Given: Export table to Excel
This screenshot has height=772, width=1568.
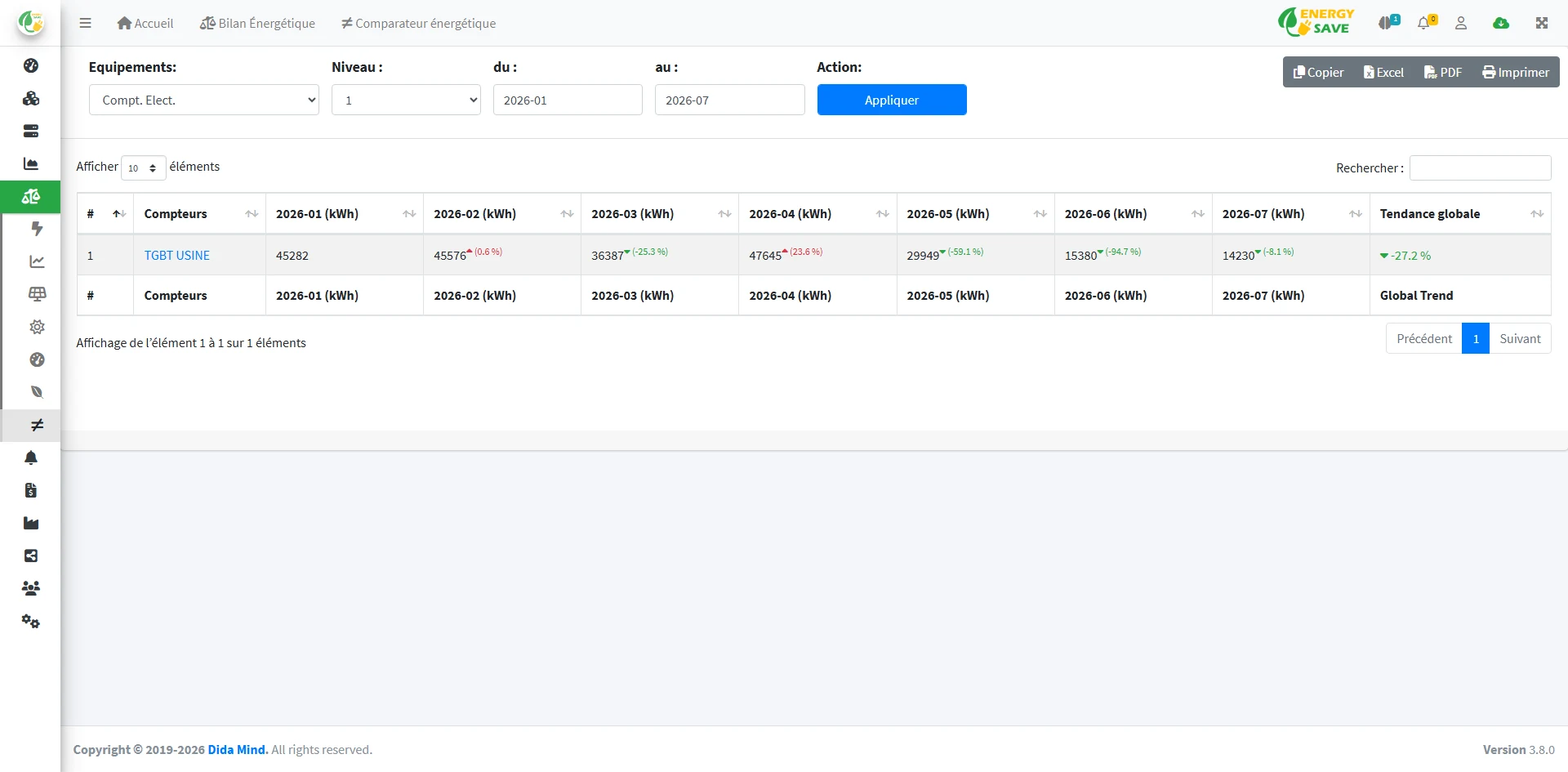Looking at the screenshot, I should 1383,72.
